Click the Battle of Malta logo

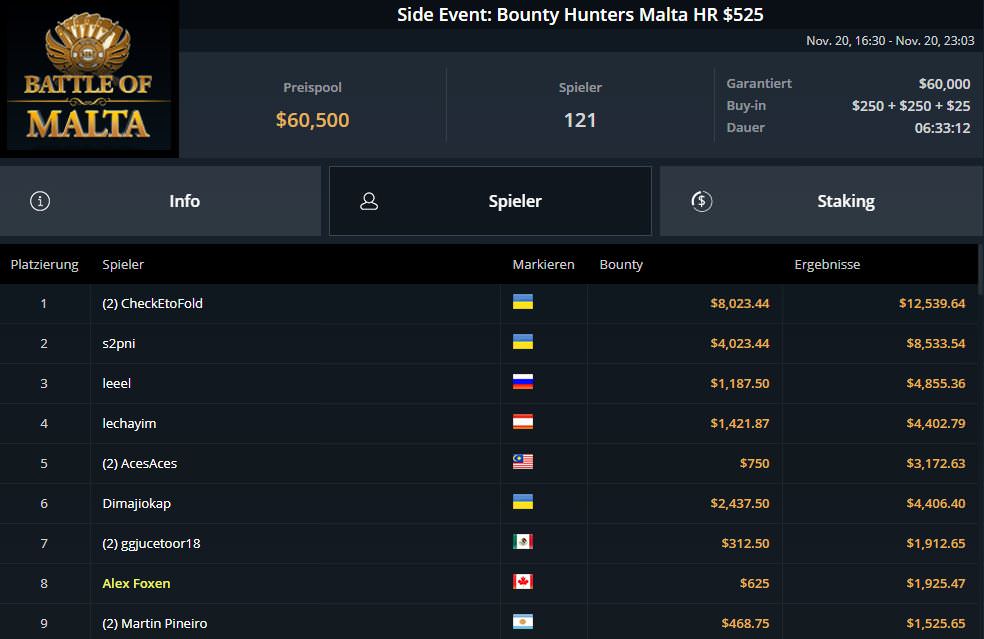89,79
